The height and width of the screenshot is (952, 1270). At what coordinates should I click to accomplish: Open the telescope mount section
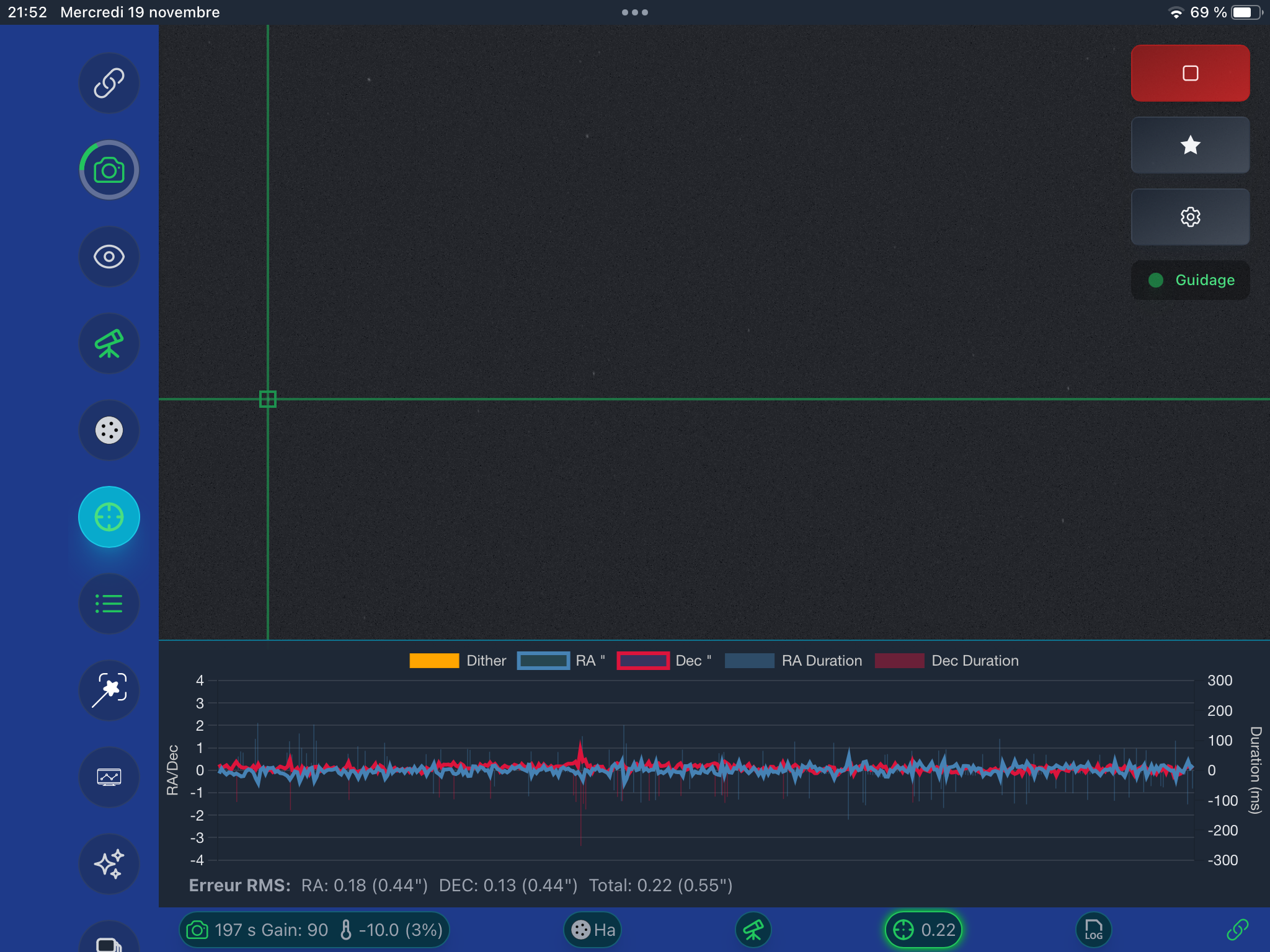tap(109, 343)
